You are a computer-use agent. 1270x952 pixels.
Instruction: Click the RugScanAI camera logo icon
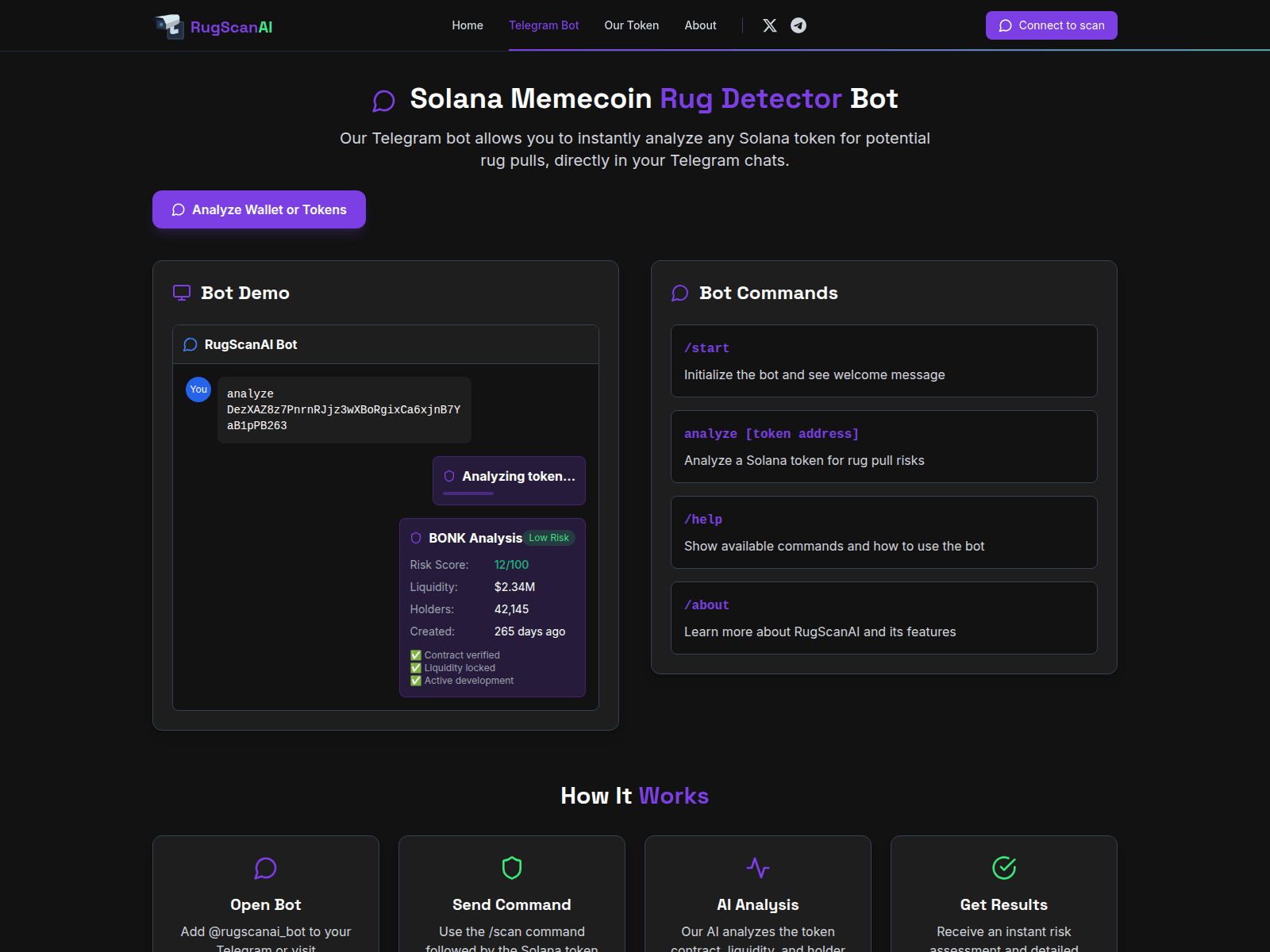[x=169, y=26]
